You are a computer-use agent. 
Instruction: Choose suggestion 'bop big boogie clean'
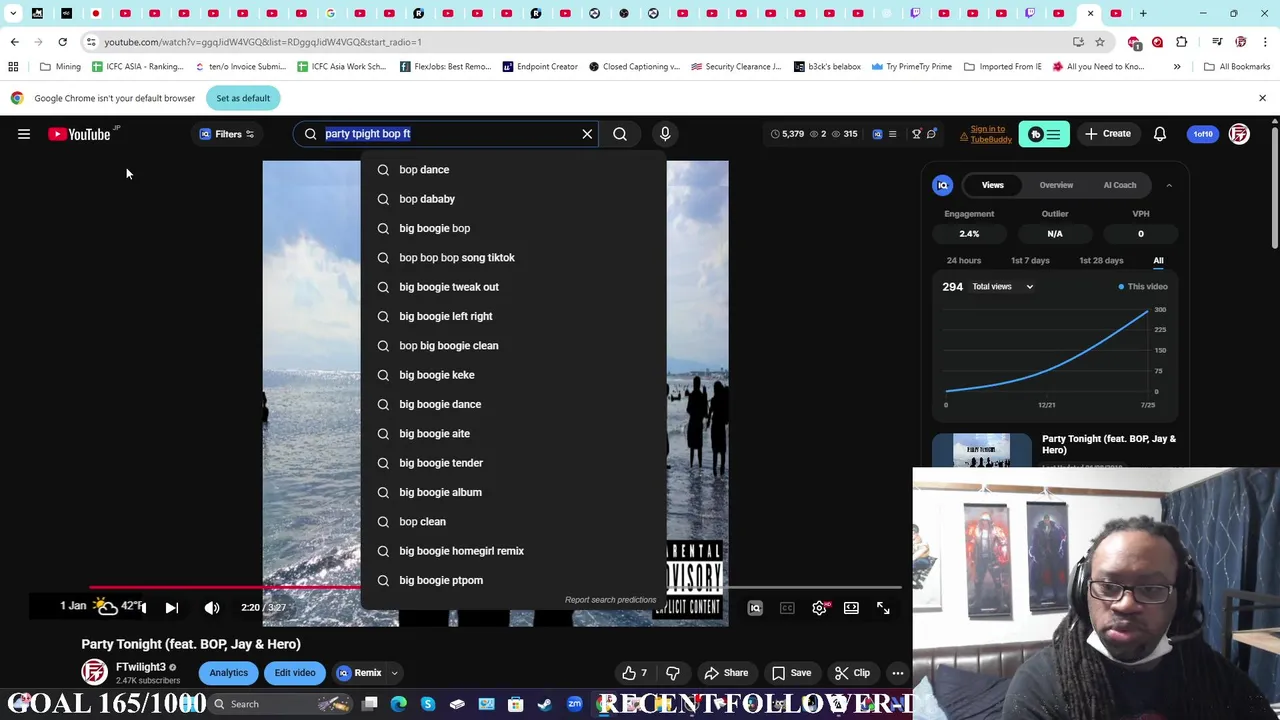[513, 346]
